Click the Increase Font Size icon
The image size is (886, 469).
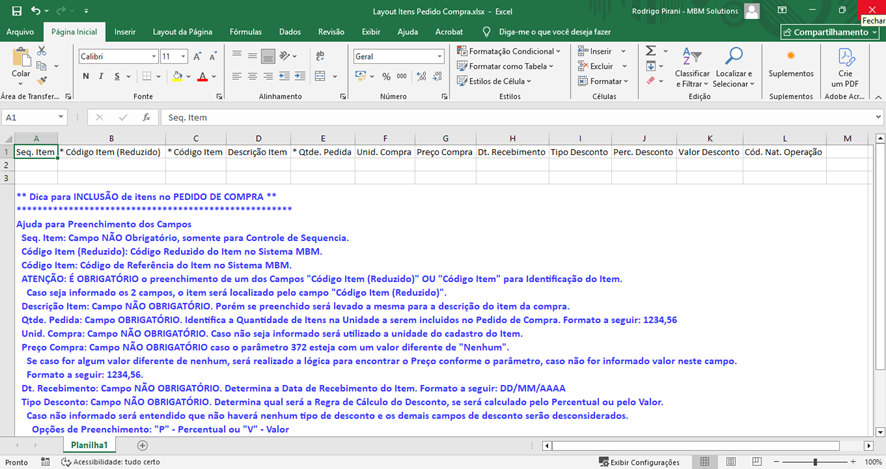point(198,57)
